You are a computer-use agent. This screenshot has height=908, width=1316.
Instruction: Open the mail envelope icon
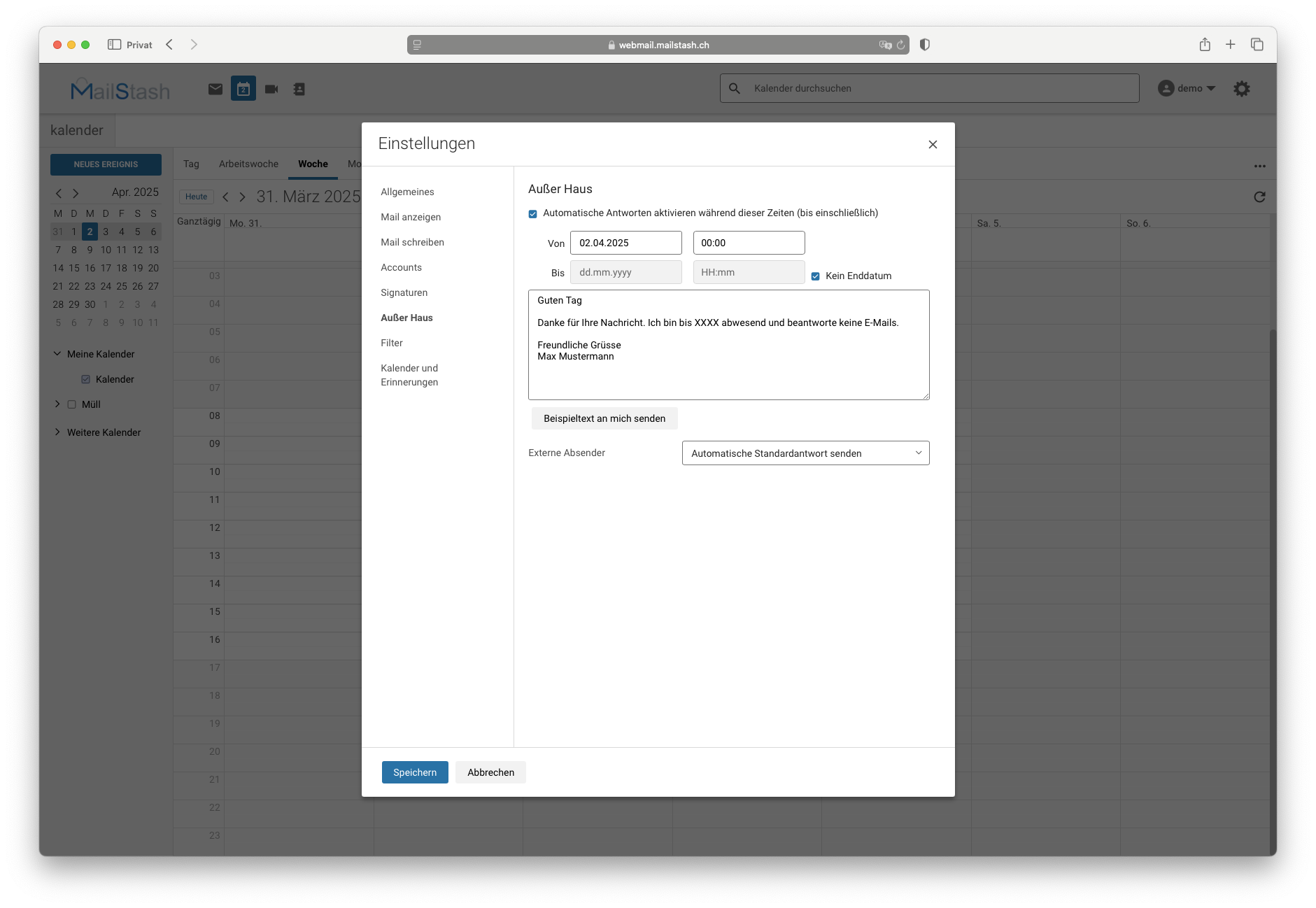click(215, 89)
